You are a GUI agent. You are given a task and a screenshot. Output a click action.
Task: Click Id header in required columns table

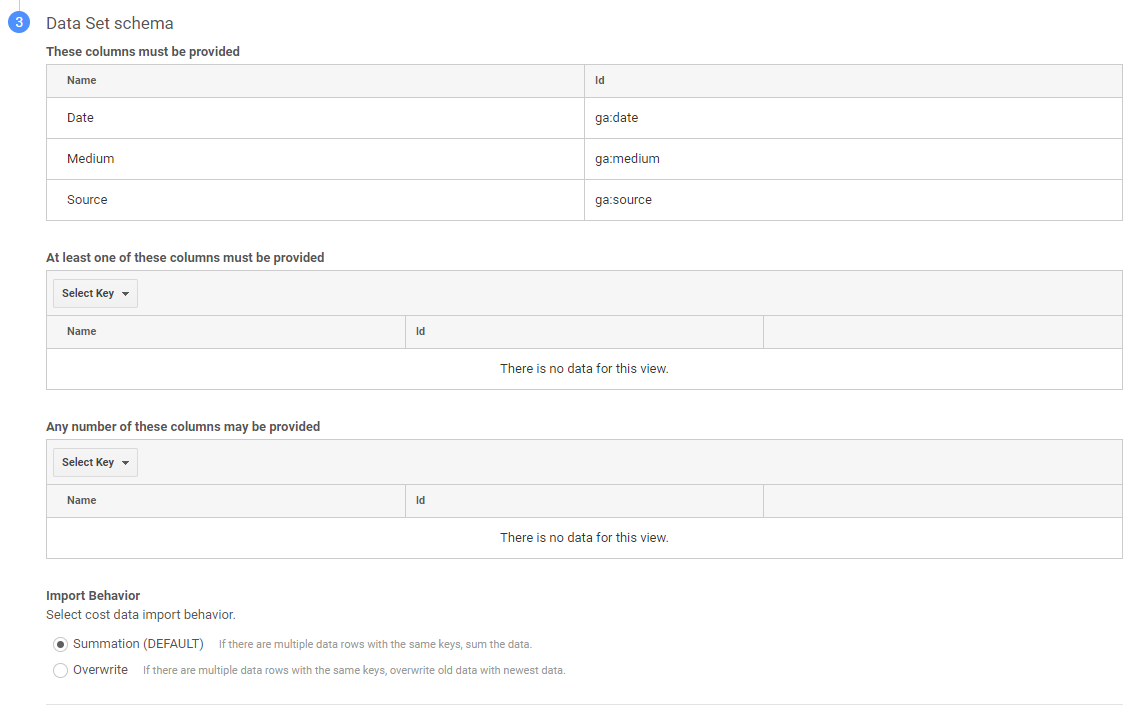coord(599,80)
